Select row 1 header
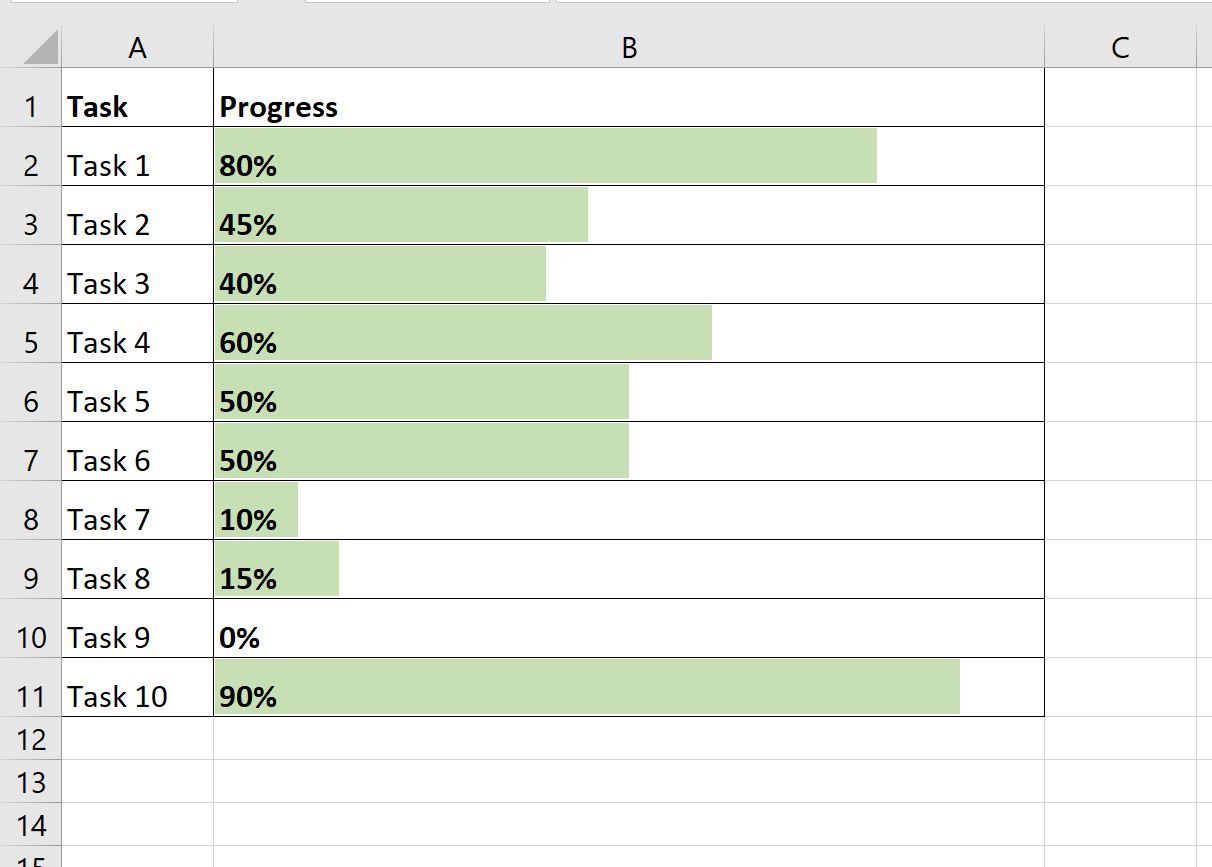This screenshot has width=1212, height=867. (31, 106)
